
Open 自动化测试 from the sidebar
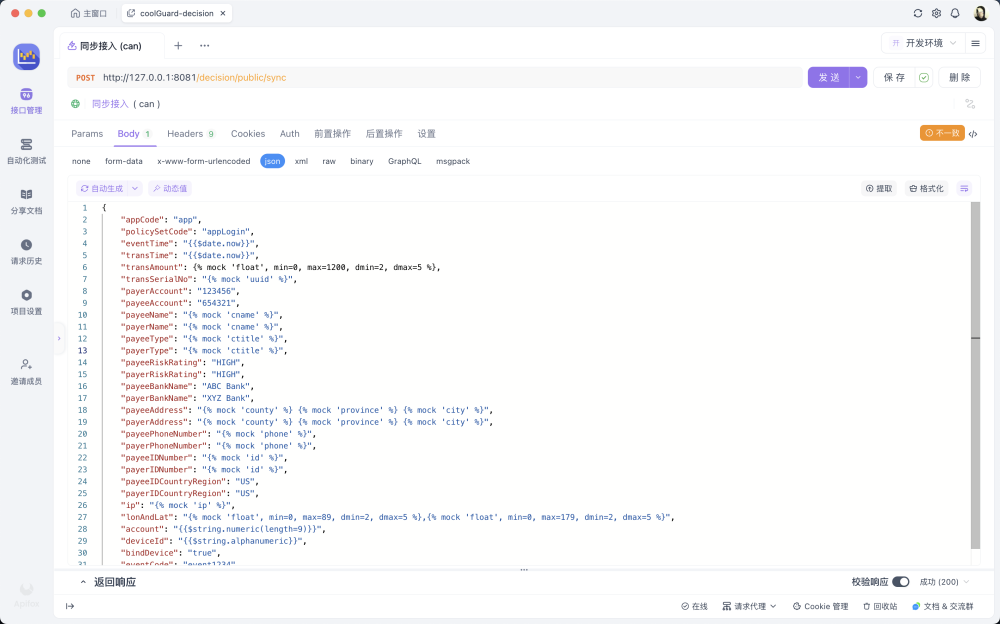click(x=26, y=150)
